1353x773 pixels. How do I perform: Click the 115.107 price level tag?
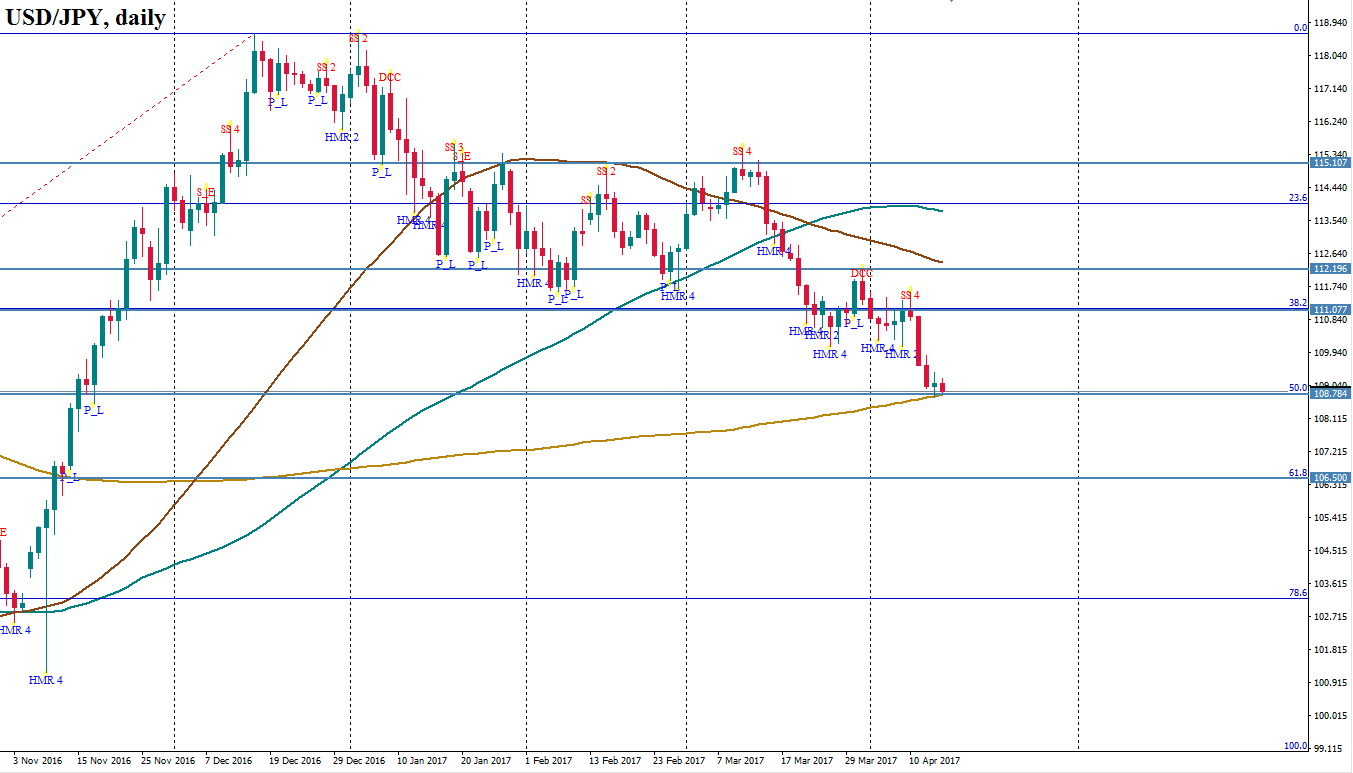pos(1331,163)
